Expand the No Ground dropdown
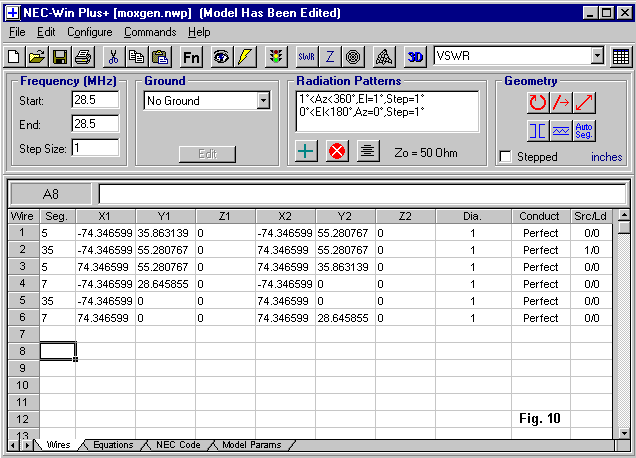Image resolution: width=636 pixels, height=458 pixels. pyautogui.click(x=263, y=101)
